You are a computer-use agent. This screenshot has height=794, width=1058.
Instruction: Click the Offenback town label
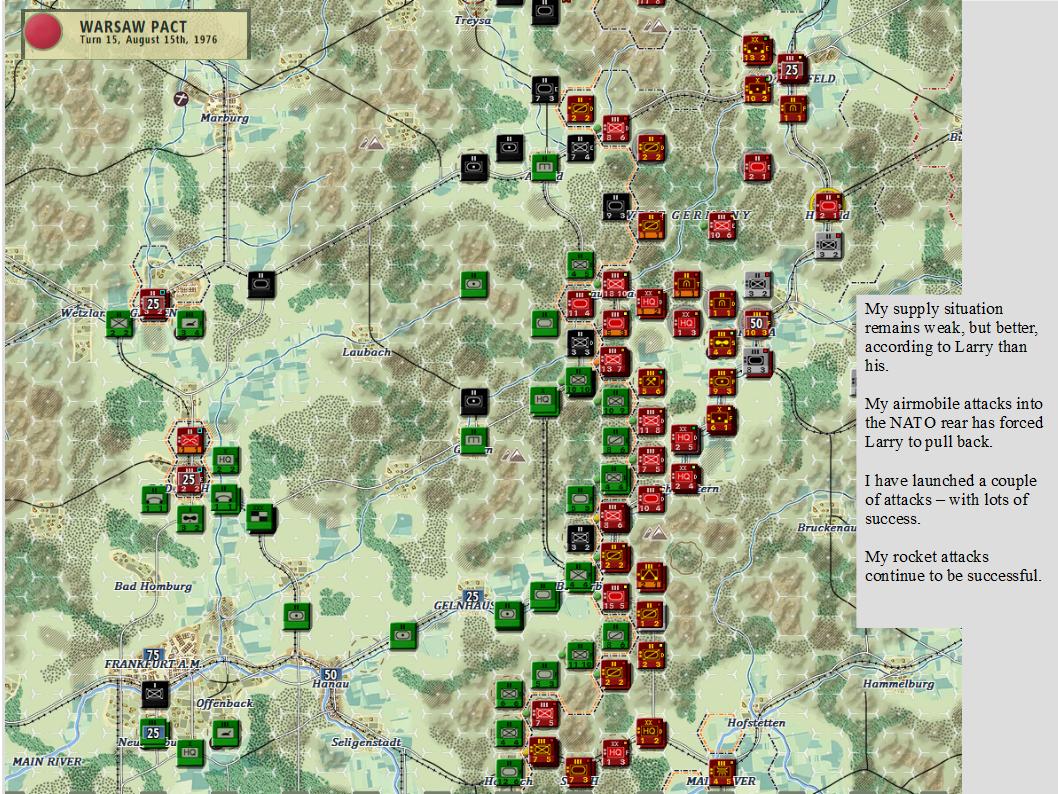point(225,703)
